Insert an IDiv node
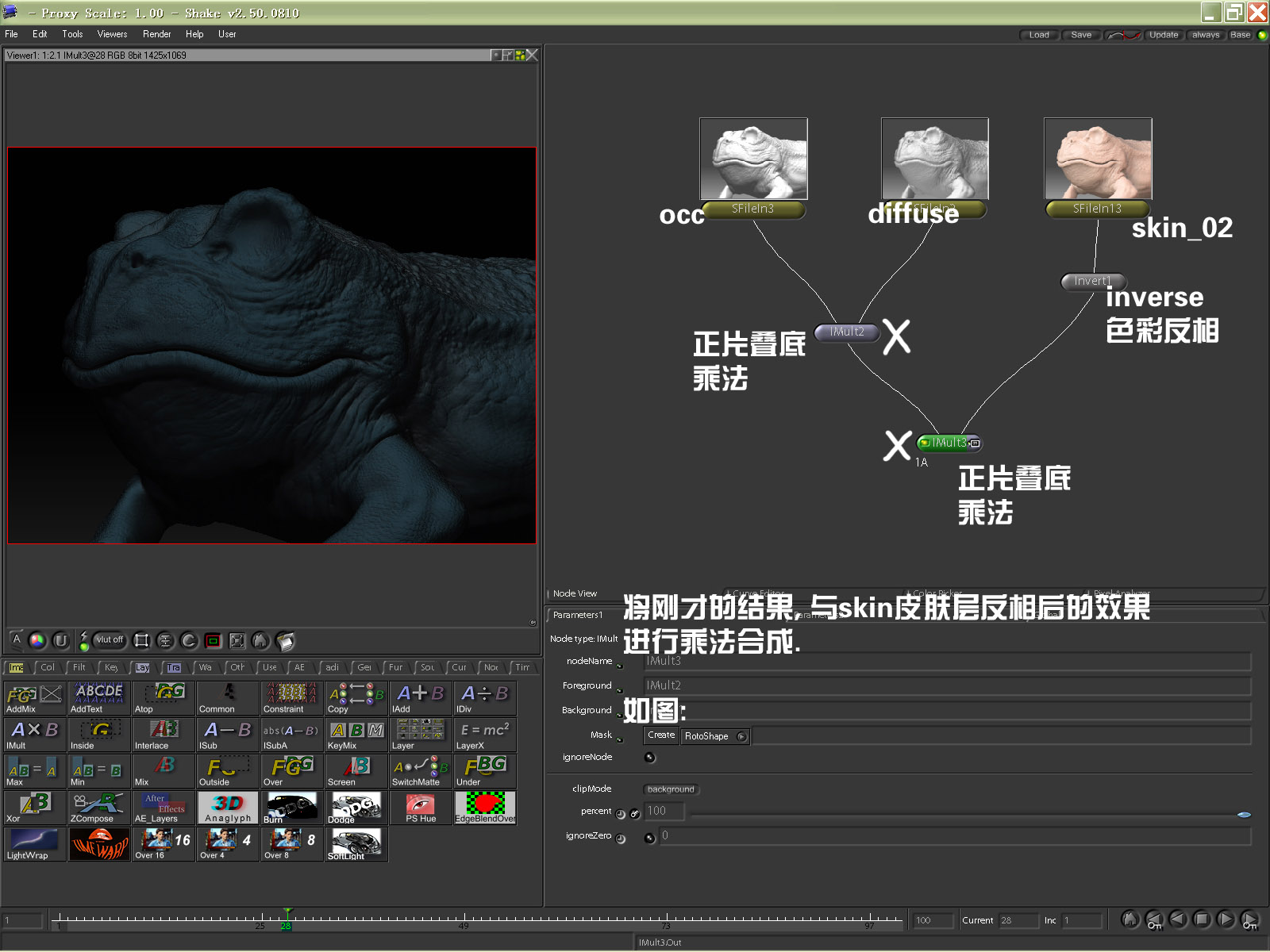 click(x=484, y=698)
